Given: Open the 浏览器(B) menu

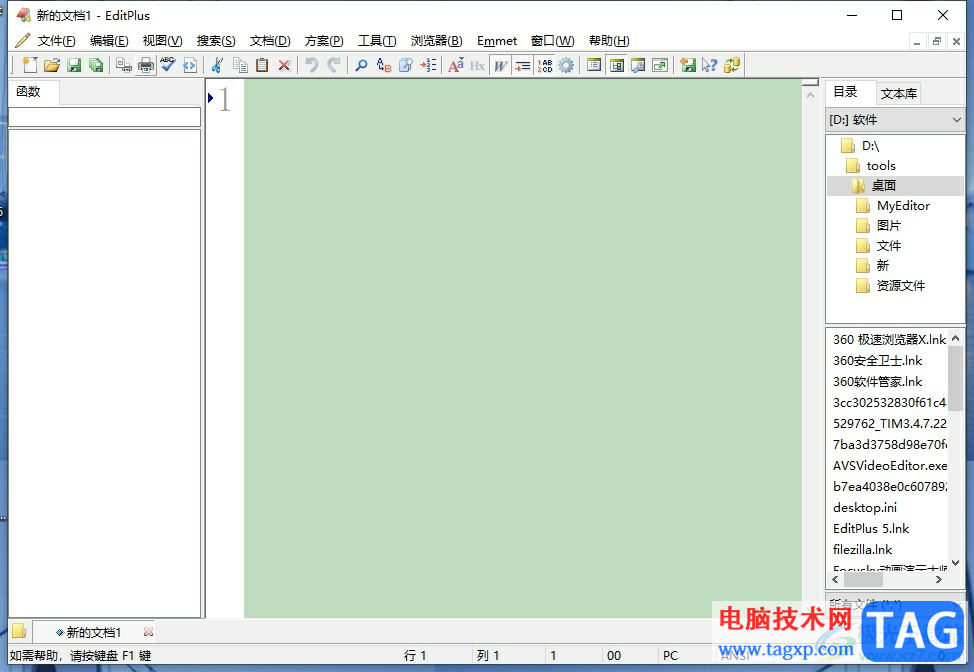Looking at the screenshot, I should coord(437,40).
